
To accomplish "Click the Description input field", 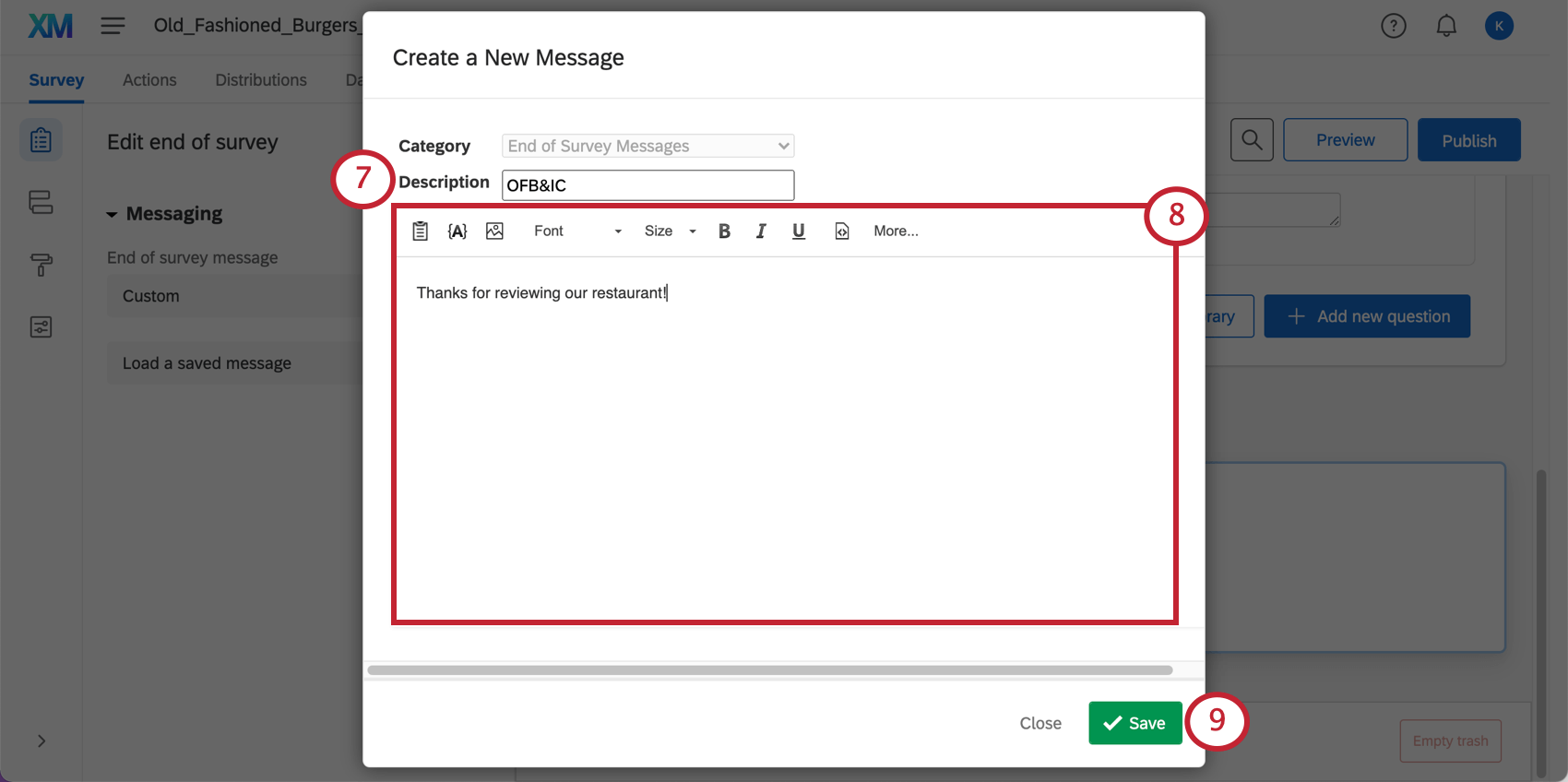I will coord(647,185).
